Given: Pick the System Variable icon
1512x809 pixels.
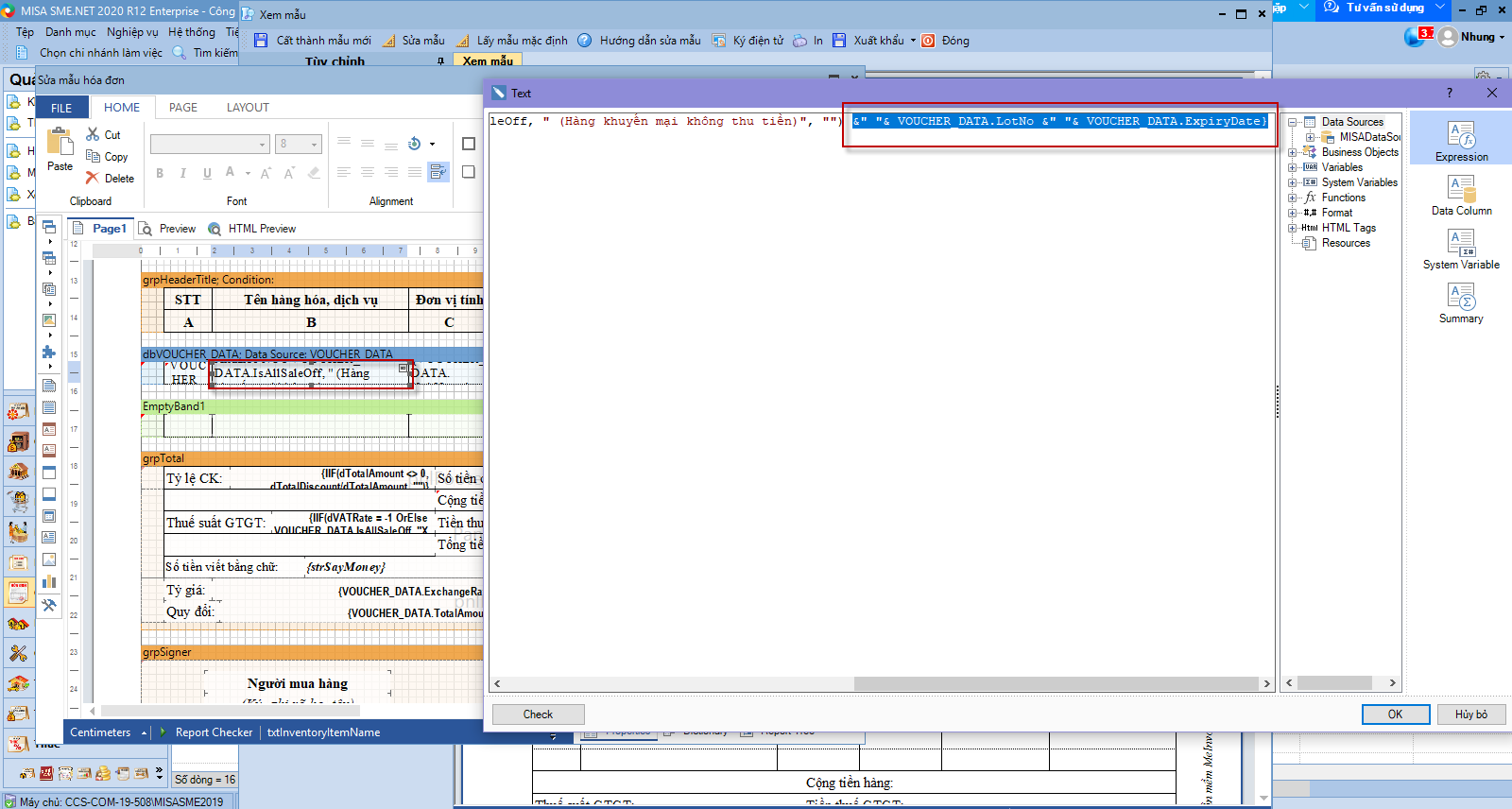Looking at the screenshot, I should (x=1461, y=244).
